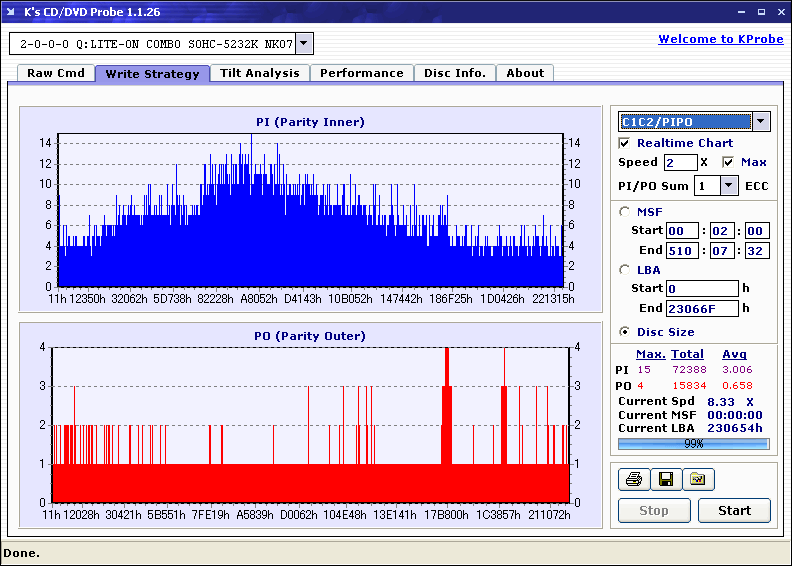Switch to the Tilt Analysis tab
Screen dimensions: 792x566
[260, 73]
